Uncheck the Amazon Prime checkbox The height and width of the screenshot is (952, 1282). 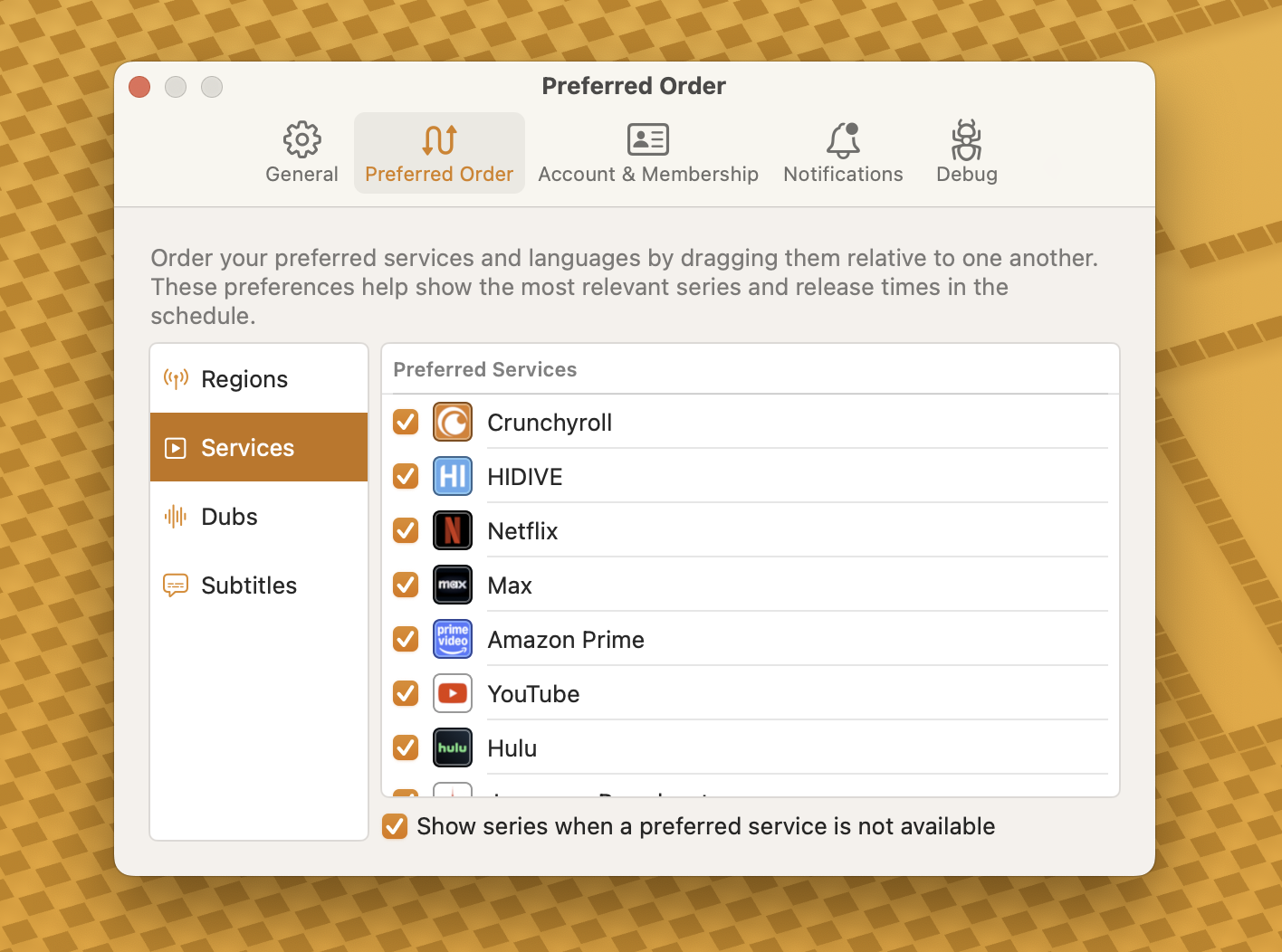[x=406, y=639]
